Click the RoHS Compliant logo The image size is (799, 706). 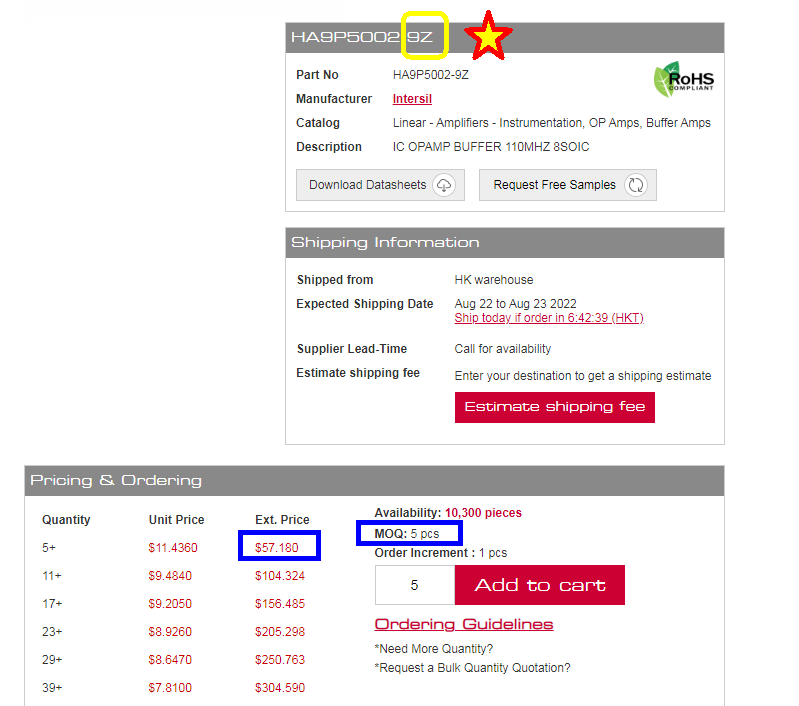684,79
